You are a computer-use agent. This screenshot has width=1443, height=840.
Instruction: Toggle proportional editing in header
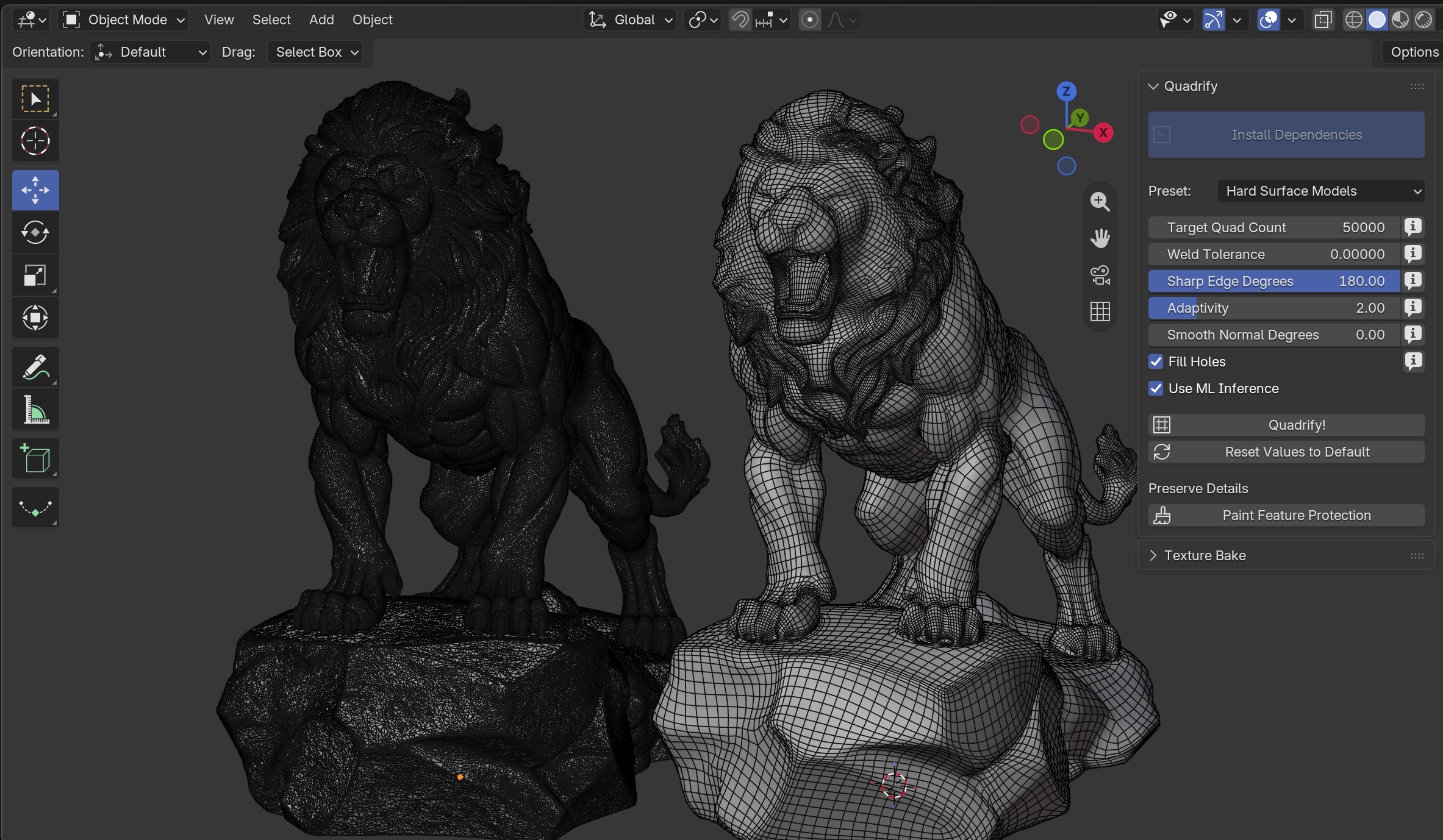[809, 20]
